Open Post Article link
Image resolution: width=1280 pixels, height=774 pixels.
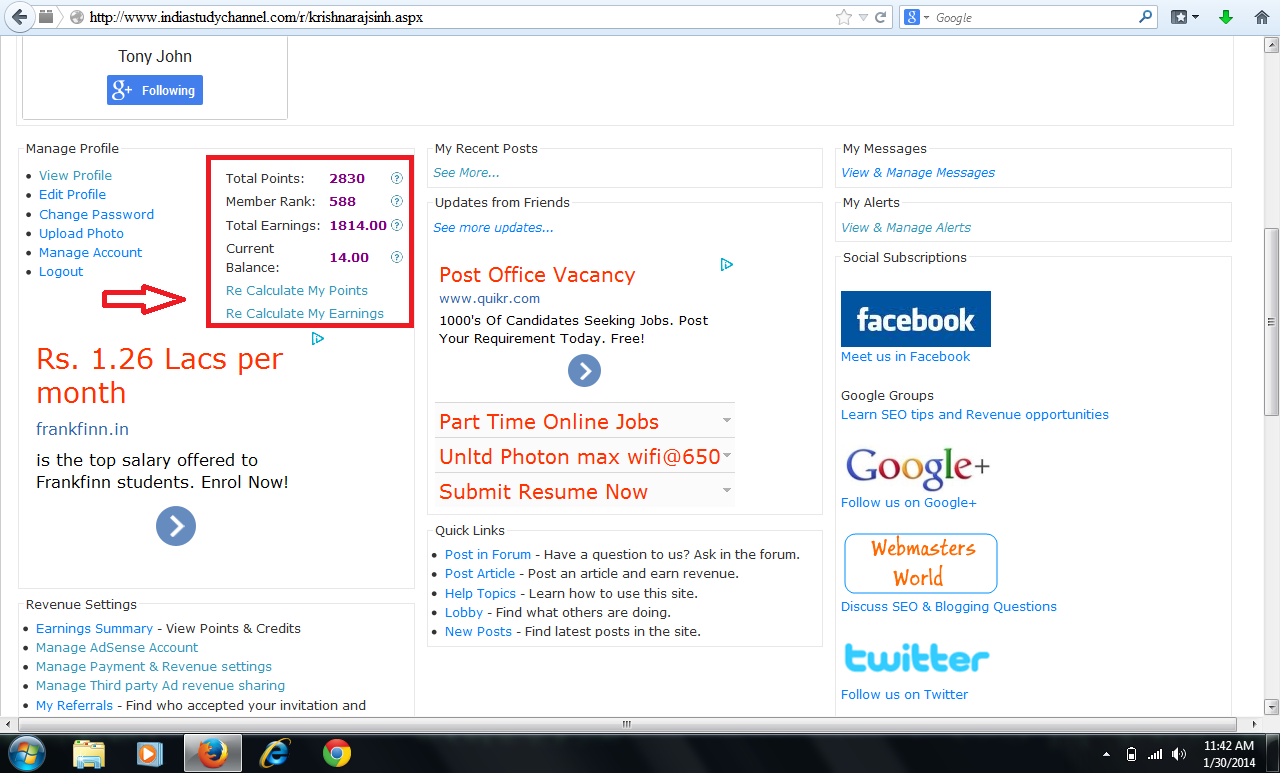(480, 573)
